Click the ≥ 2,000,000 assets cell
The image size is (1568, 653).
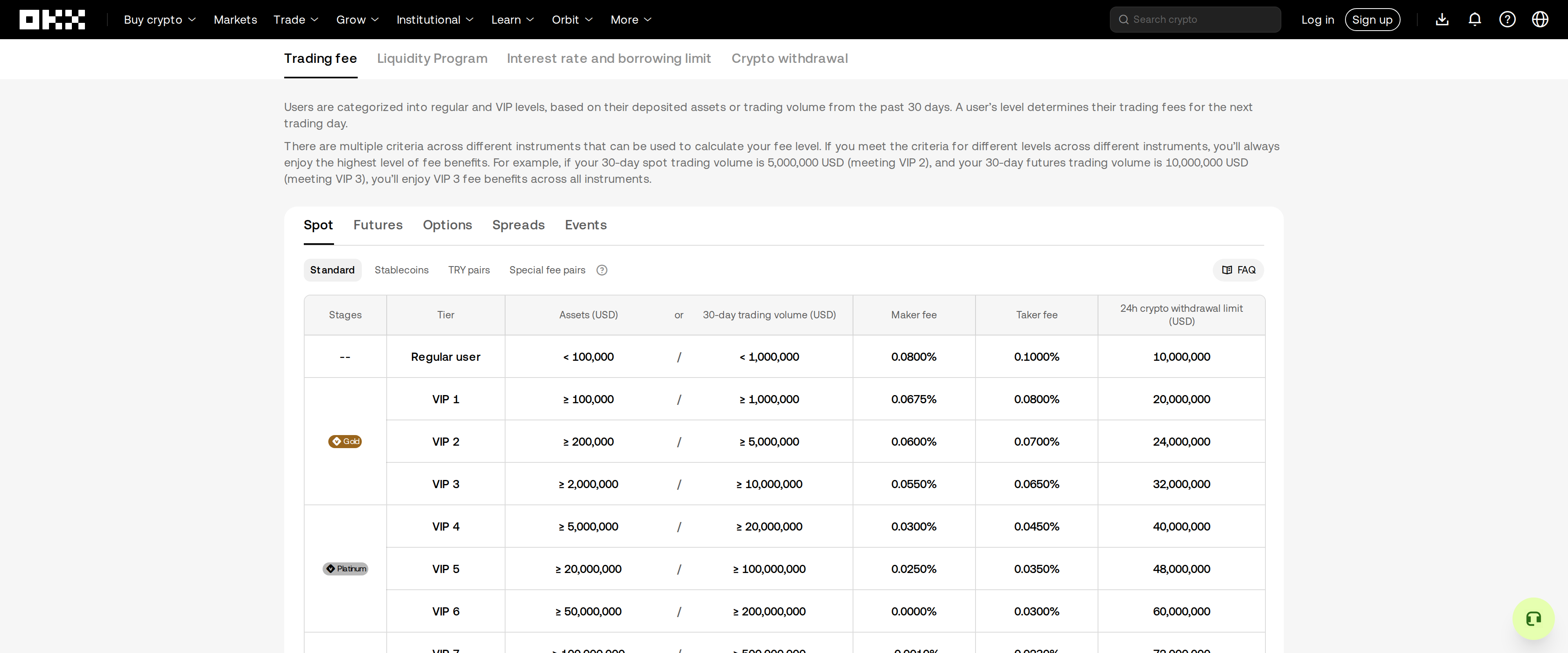[588, 484]
